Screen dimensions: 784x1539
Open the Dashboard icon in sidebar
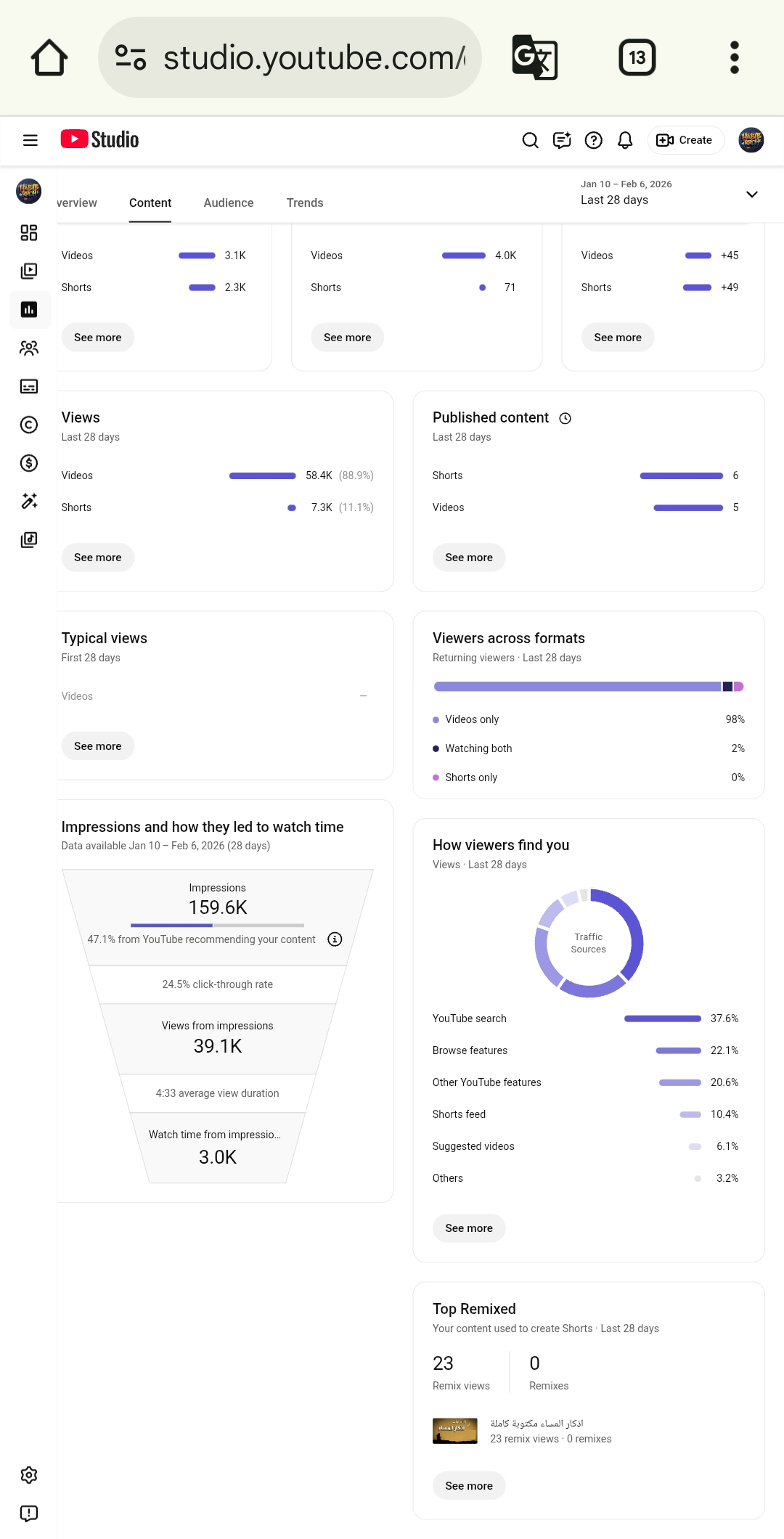pyautogui.click(x=29, y=232)
